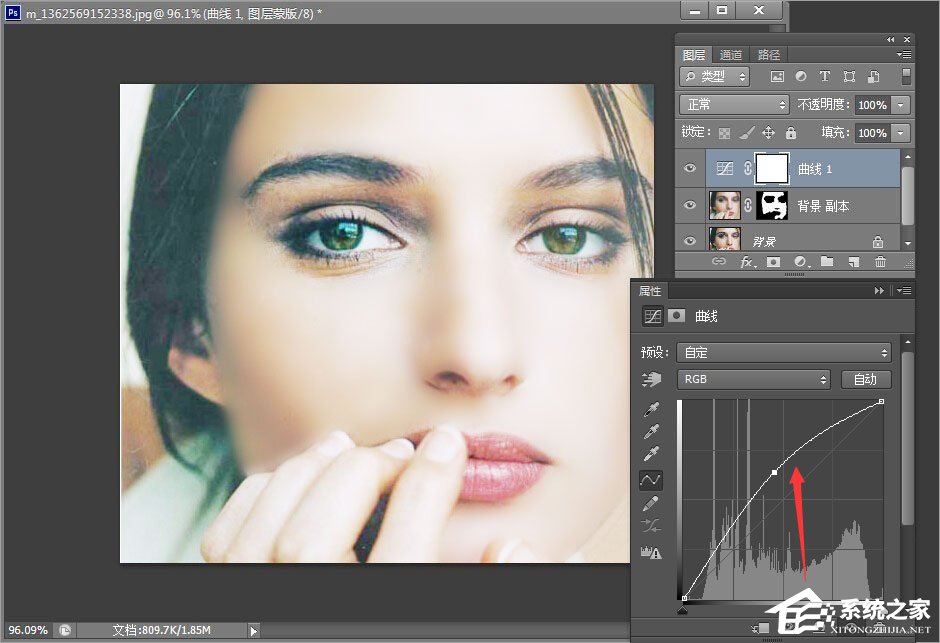Filter layers by text type icon

pyautogui.click(x=825, y=77)
